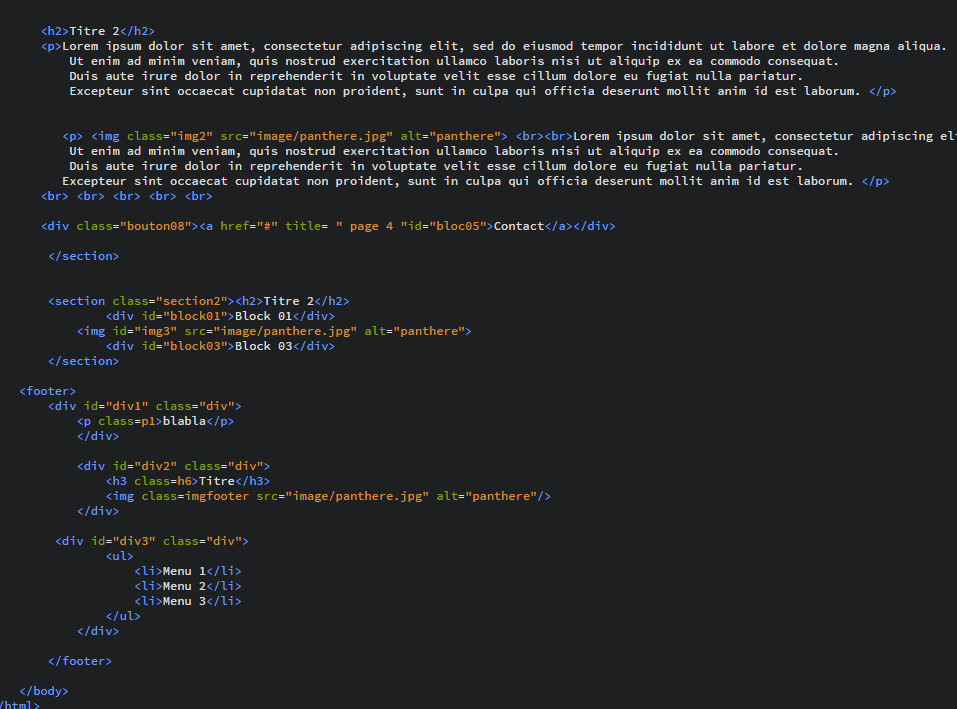
Task: Click the opening ul tag
Action: click(x=119, y=556)
